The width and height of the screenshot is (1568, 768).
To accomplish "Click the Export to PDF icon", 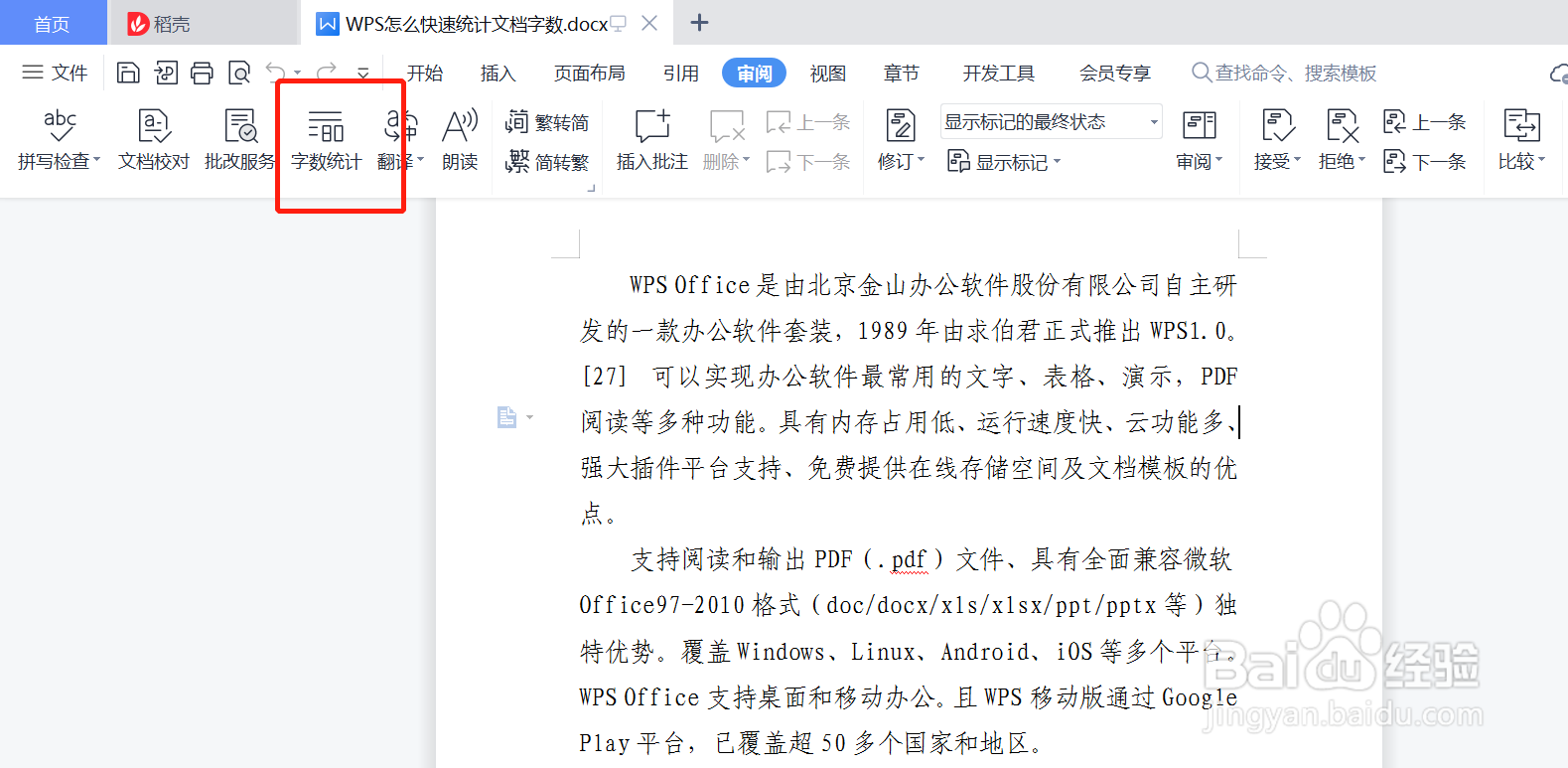I will point(166,73).
